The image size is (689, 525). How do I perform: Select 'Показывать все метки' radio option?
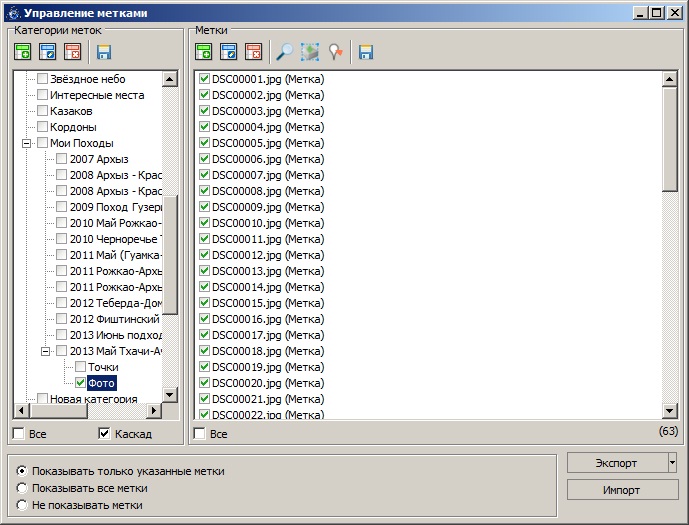tap(22, 488)
